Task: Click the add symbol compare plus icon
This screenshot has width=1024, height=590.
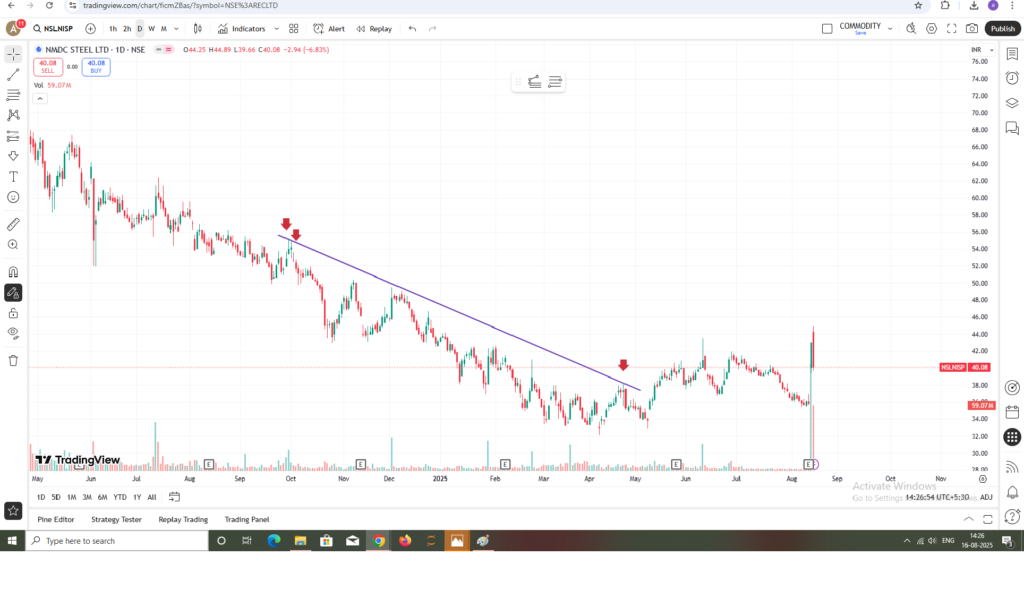Action: pyautogui.click(x=90, y=29)
